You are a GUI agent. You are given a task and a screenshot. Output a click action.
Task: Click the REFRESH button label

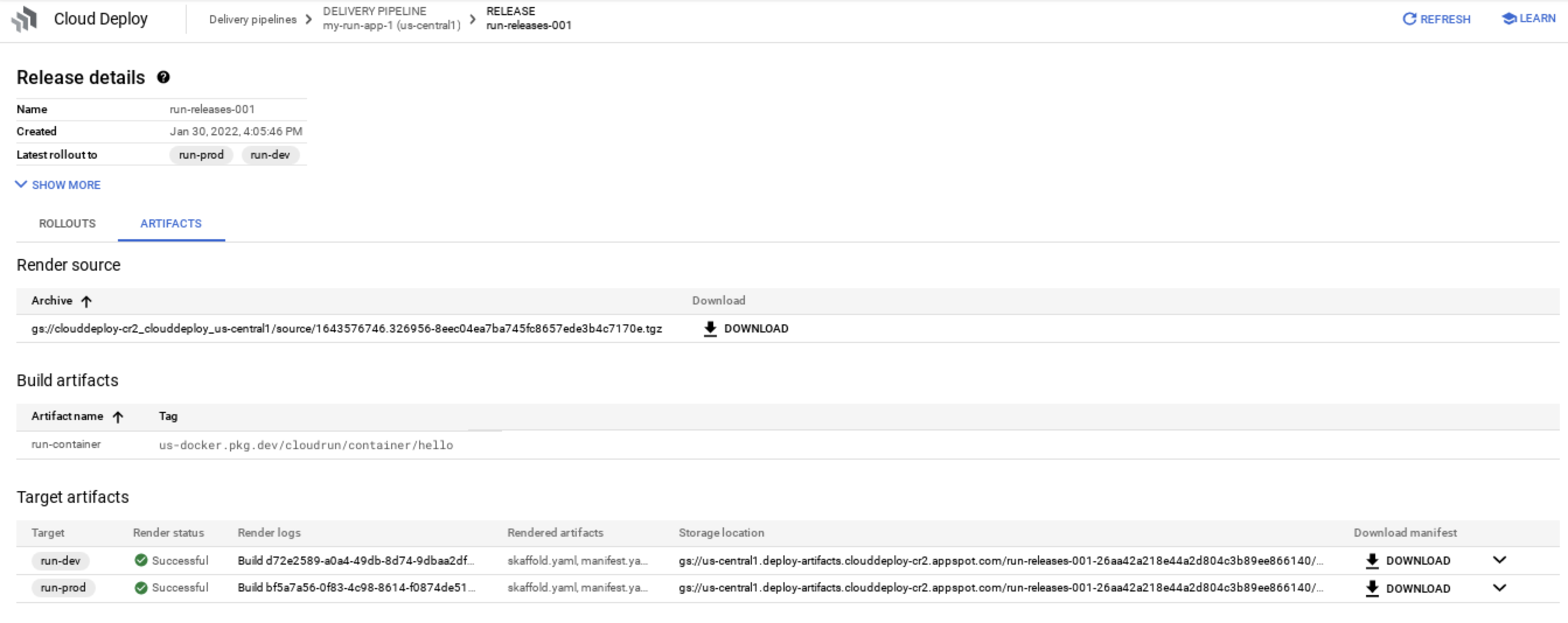pyautogui.click(x=1445, y=19)
